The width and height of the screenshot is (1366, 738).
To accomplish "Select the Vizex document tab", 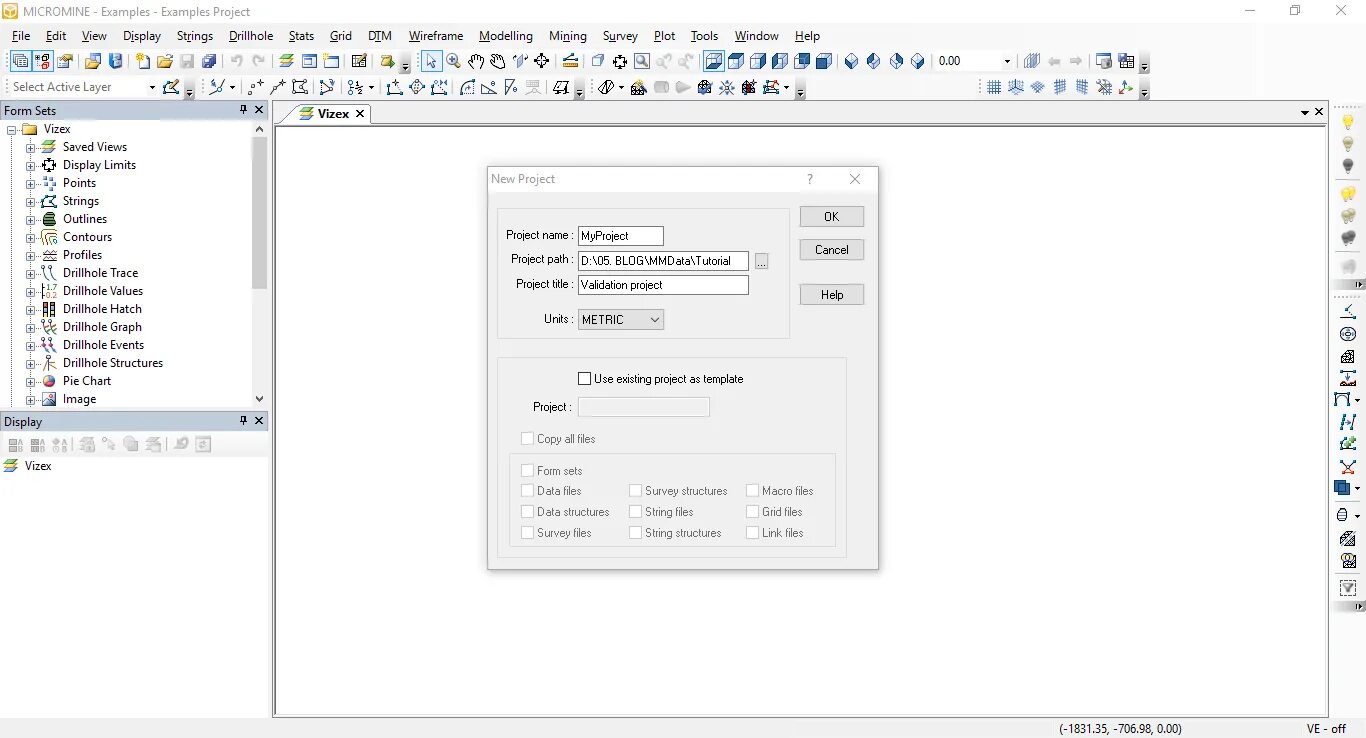I will [332, 113].
